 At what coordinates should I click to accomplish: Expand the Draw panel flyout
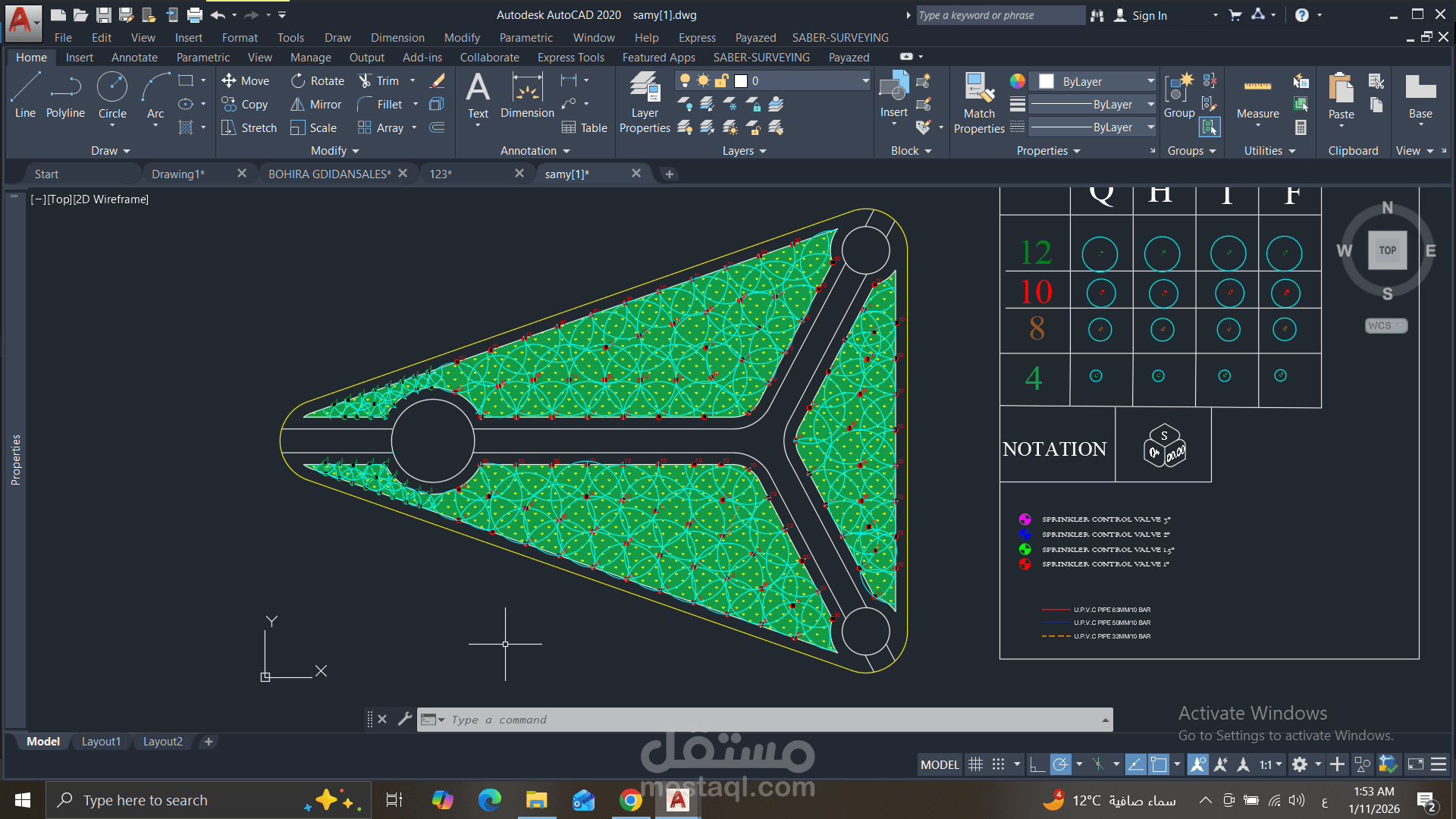[111, 151]
